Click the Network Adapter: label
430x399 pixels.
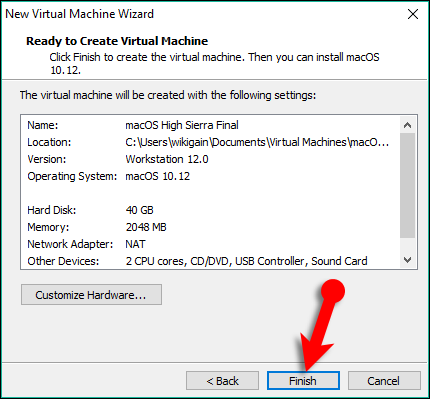[x=70, y=244]
